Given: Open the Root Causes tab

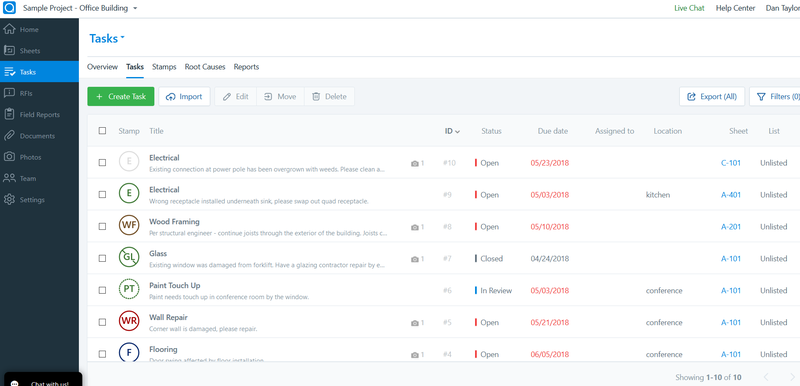Looking at the screenshot, I should tap(205, 67).
